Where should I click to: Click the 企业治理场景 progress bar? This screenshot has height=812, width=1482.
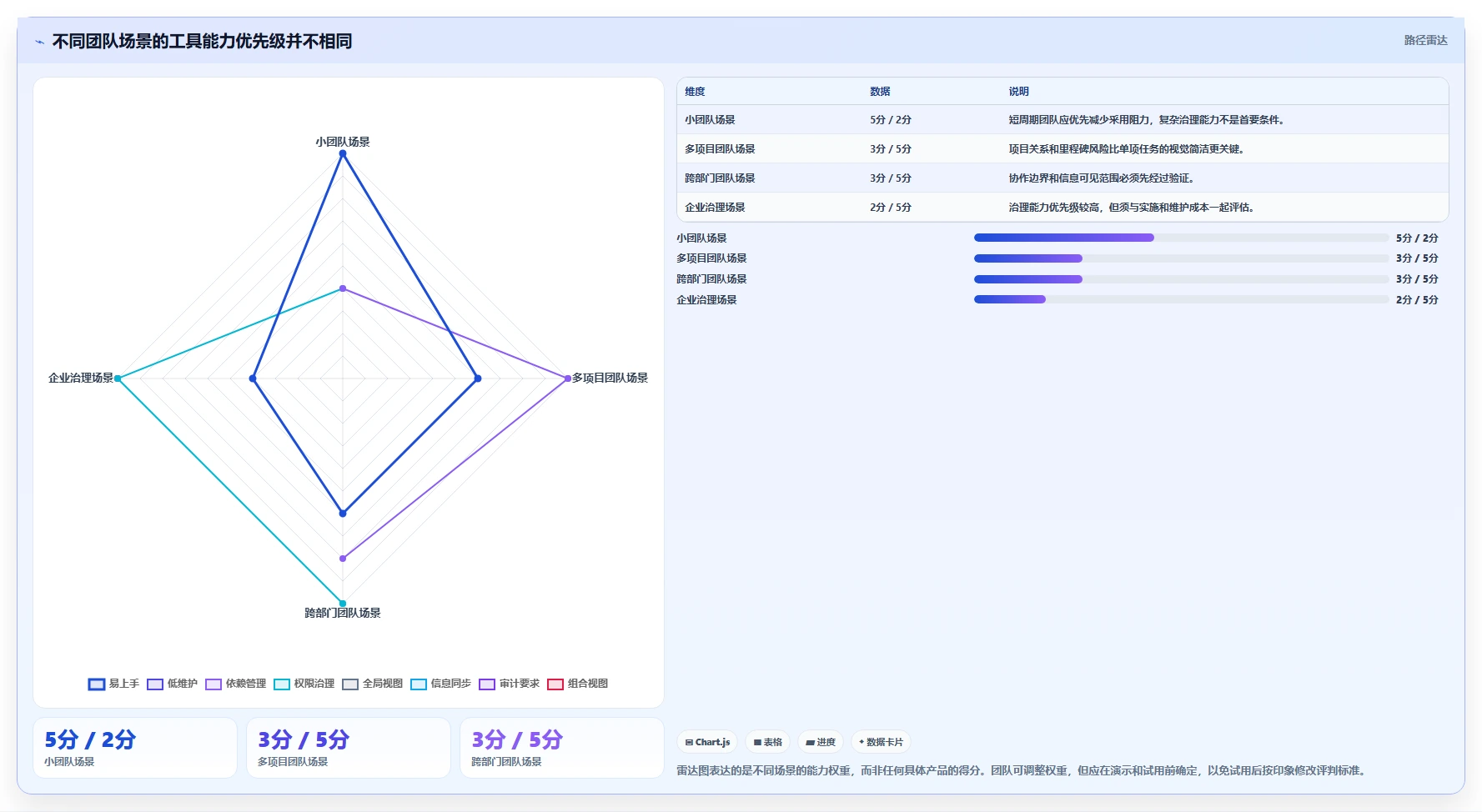(1181, 299)
